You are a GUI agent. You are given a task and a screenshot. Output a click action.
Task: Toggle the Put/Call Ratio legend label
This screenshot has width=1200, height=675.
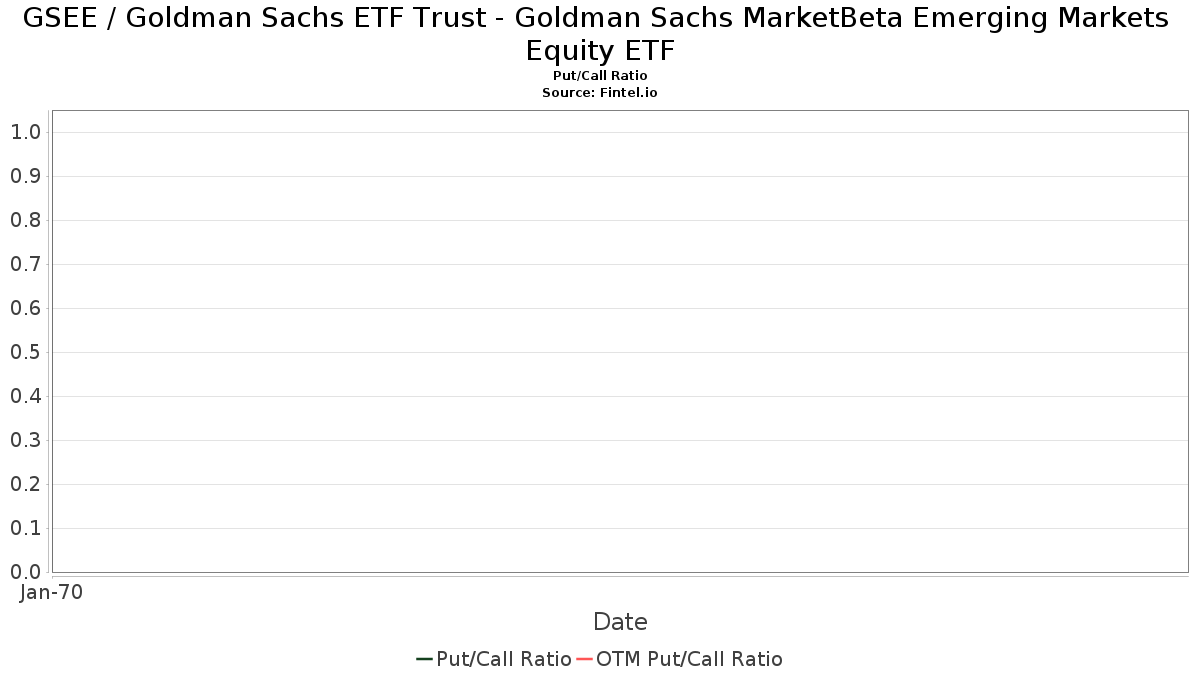(504, 659)
